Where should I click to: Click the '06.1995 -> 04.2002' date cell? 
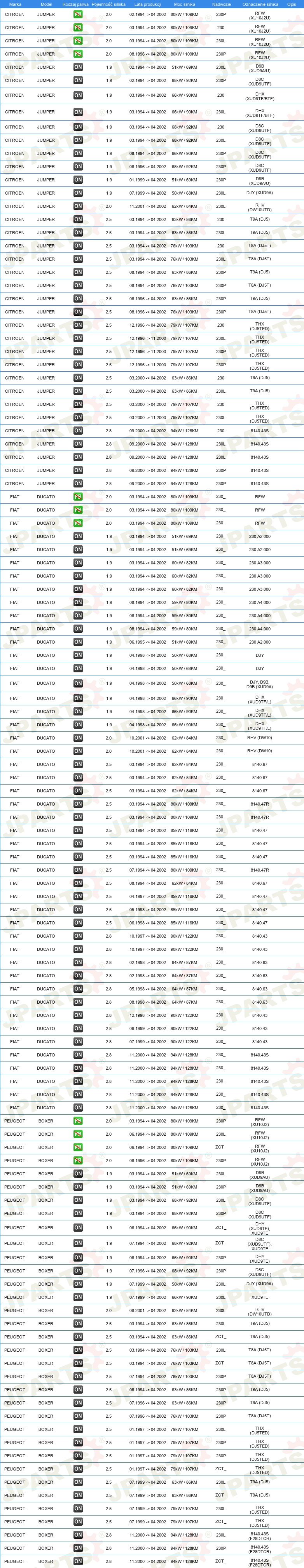click(x=147, y=642)
